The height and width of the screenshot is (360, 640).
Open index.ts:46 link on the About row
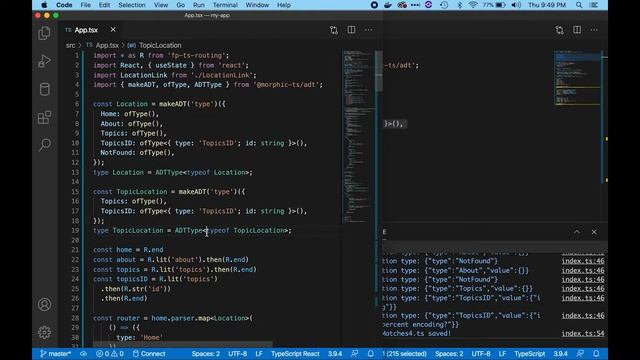click(583, 270)
